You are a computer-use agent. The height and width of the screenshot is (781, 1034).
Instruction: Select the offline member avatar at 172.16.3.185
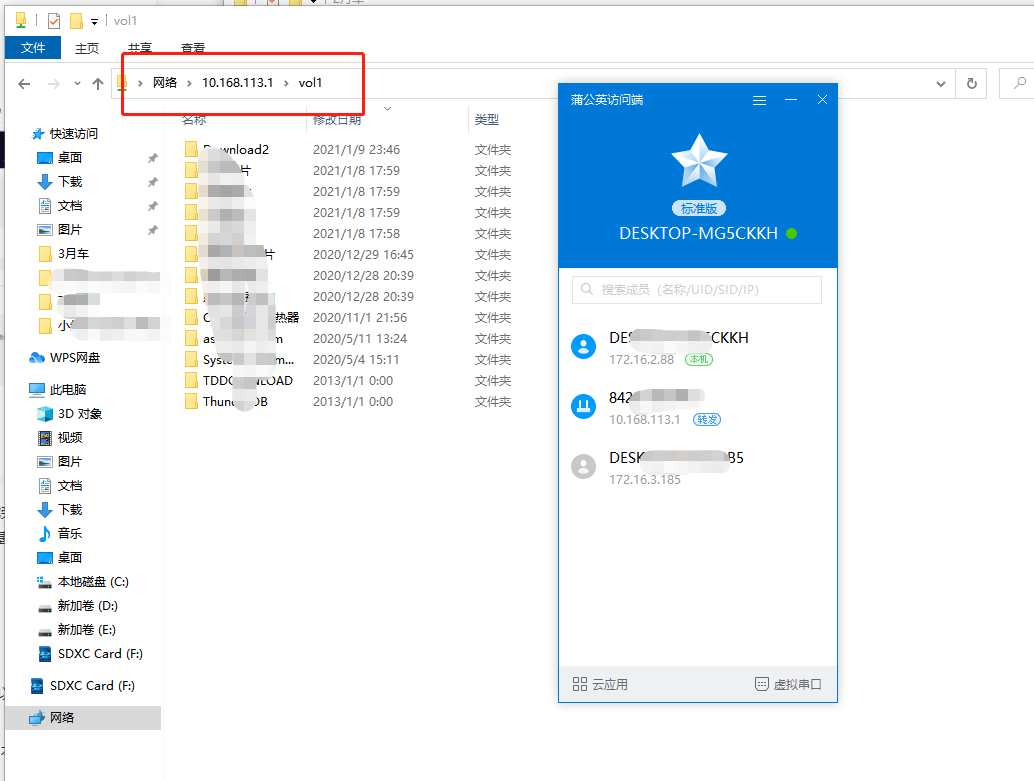(584, 467)
